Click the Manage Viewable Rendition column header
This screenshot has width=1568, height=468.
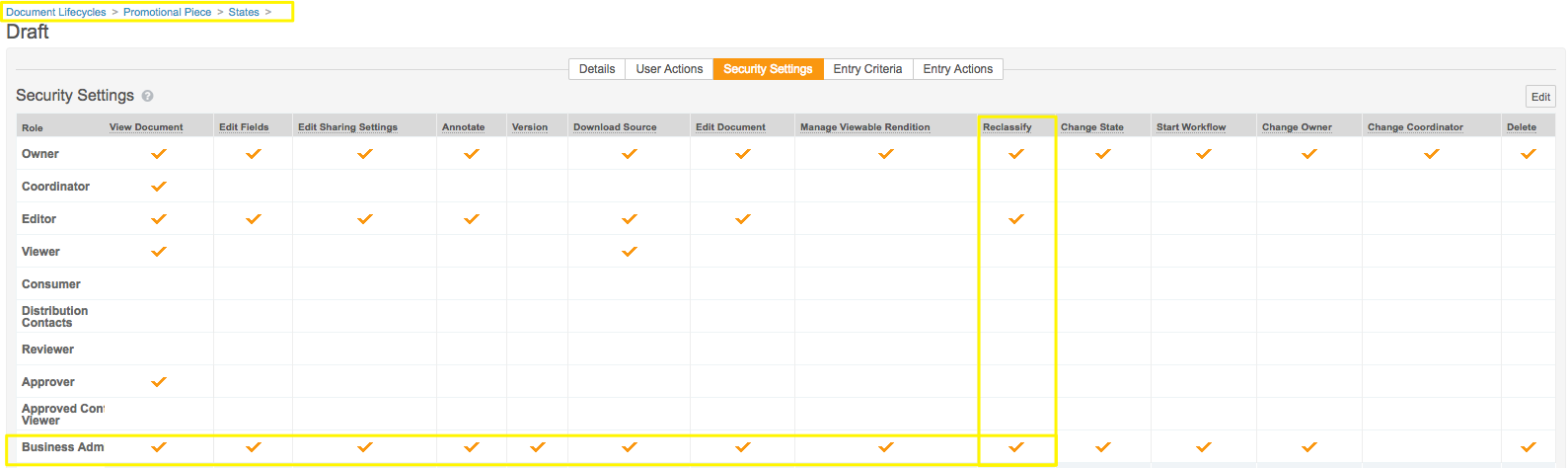click(864, 127)
